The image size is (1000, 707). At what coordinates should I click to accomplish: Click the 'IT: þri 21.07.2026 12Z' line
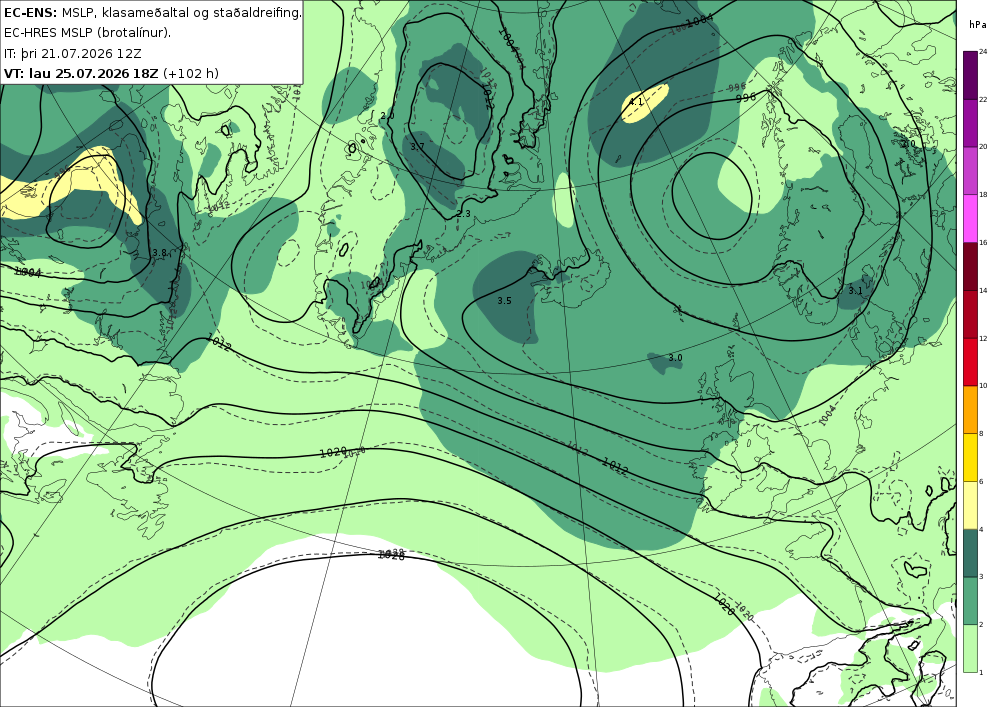(73, 53)
